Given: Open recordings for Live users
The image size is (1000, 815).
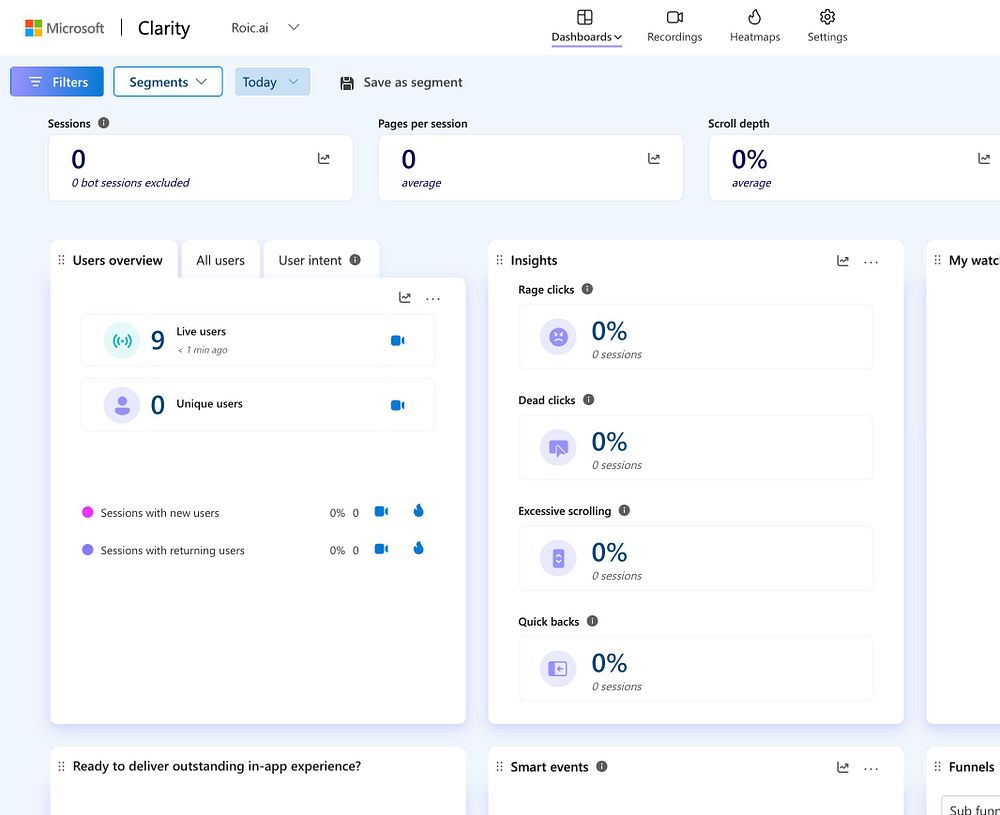Looking at the screenshot, I should 397,341.
